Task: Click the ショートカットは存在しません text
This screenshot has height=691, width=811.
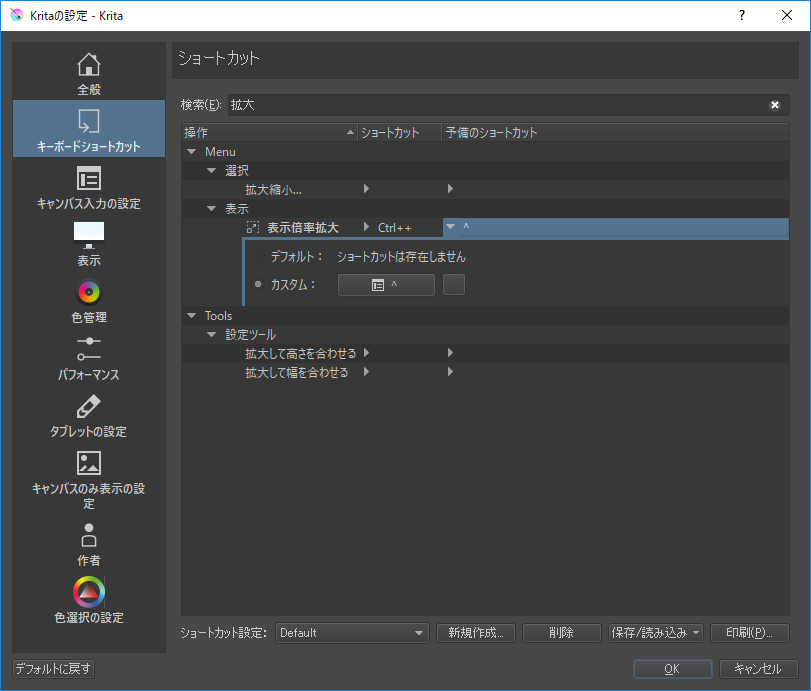Action: [x=401, y=257]
